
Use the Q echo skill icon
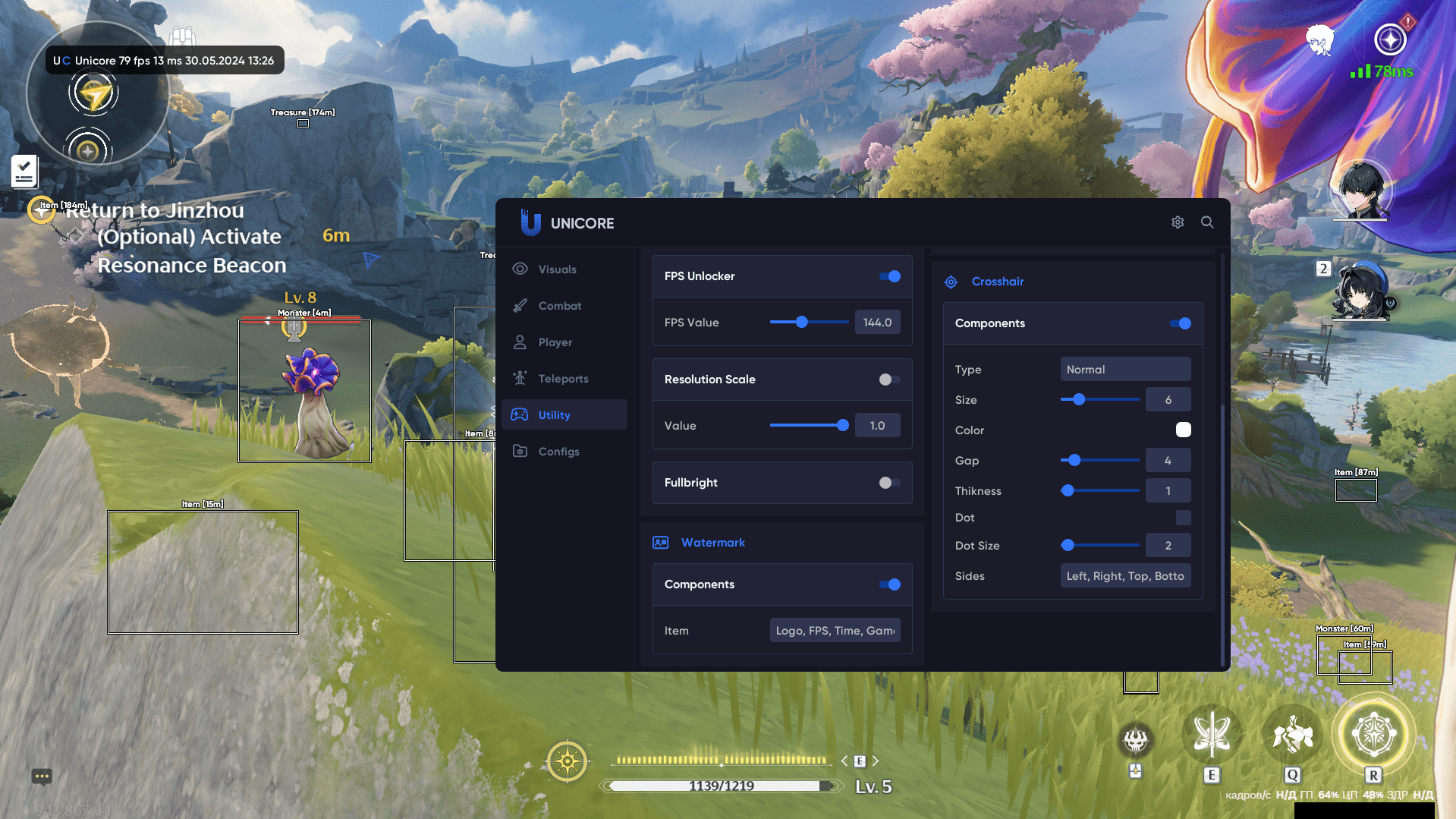click(x=1292, y=736)
